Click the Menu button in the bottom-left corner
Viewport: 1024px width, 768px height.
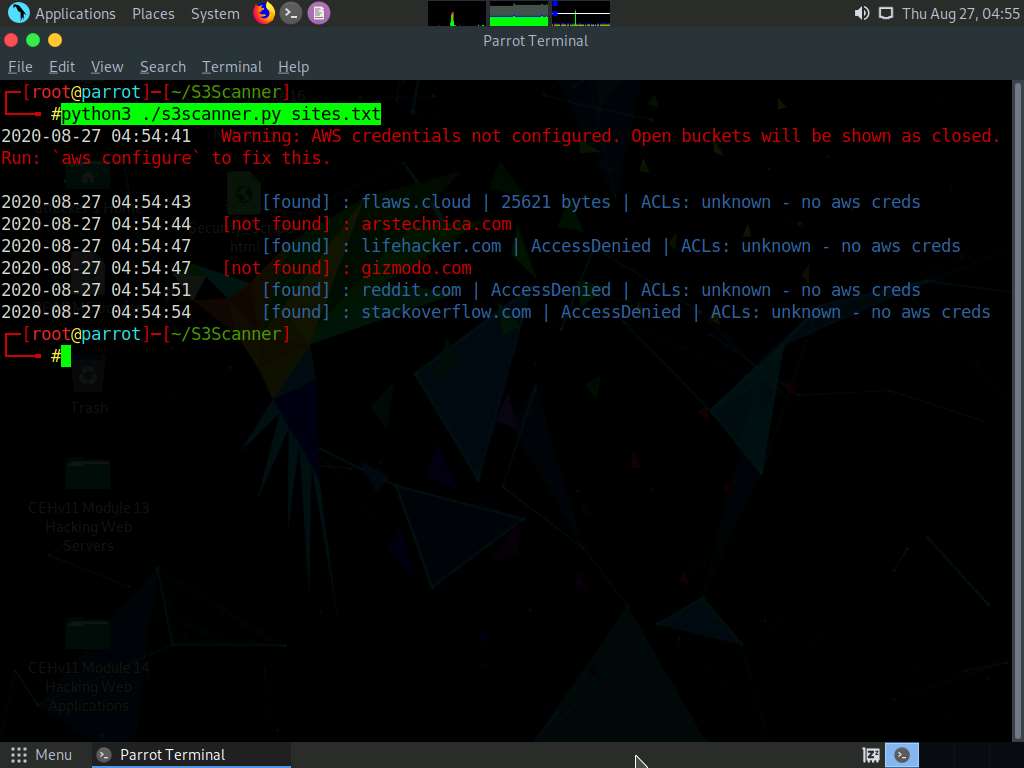[x=42, y=754]
